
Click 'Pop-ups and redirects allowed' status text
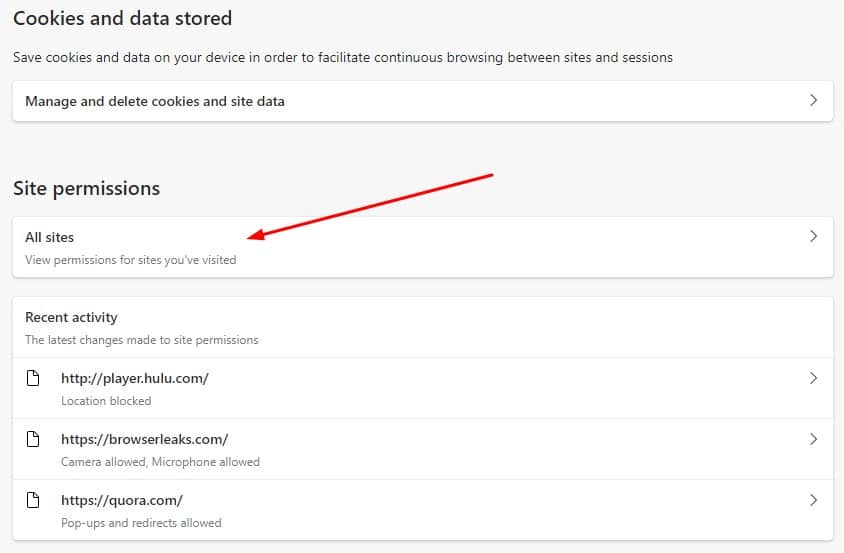coord(141,522)
